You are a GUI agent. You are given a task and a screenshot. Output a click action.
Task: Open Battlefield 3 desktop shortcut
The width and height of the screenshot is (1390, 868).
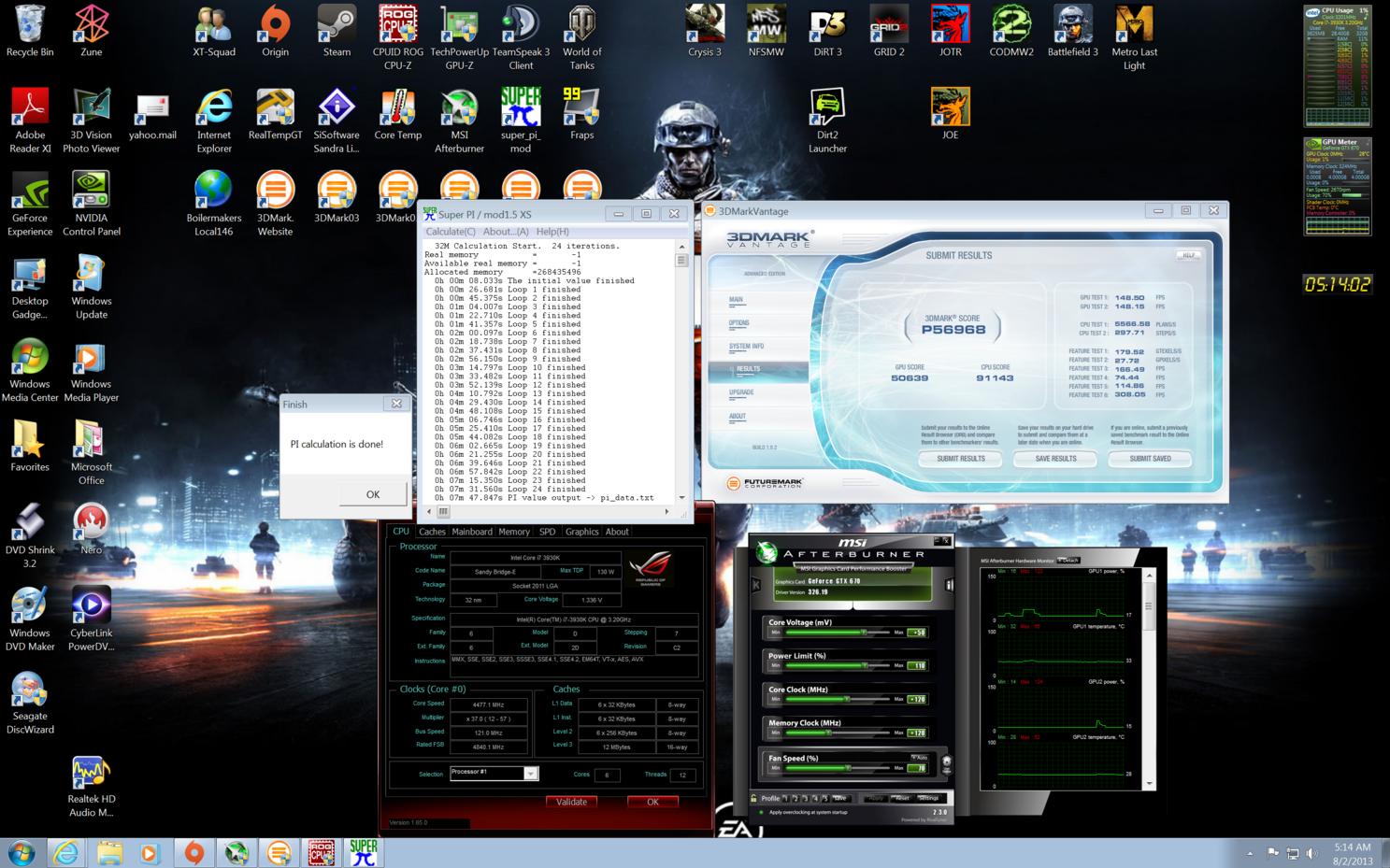point(1072,31)
